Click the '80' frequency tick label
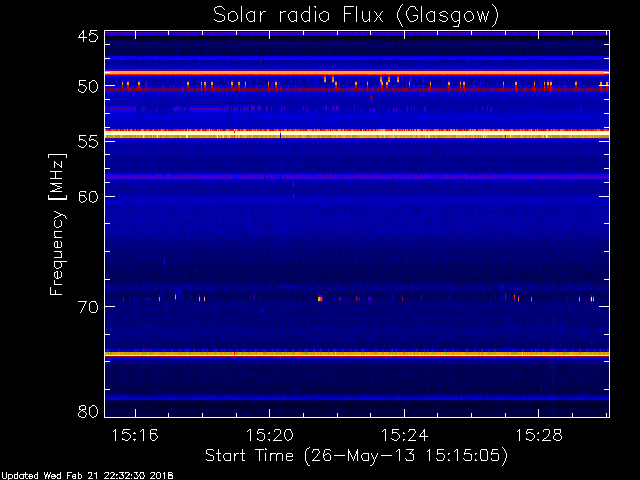640x480 pixels. 88,411
